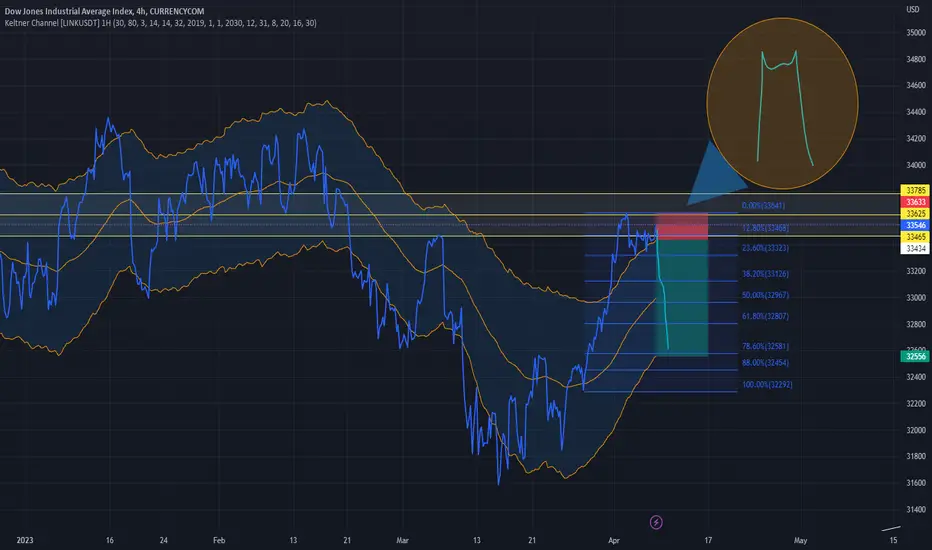Click the yellow 33465 price label

(915, 237)
